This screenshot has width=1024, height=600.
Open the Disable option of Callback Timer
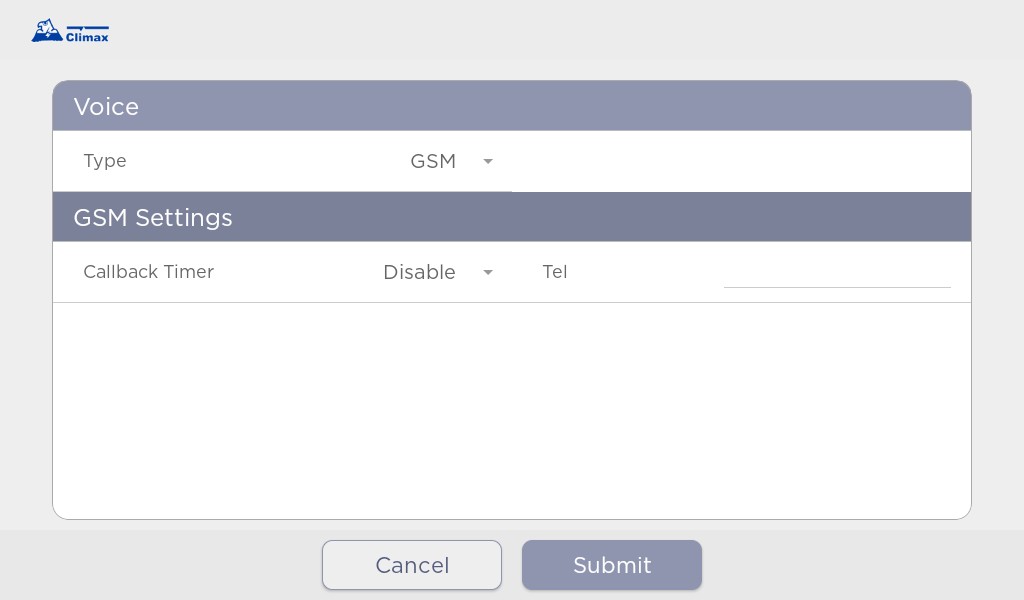tap(419, 272)
